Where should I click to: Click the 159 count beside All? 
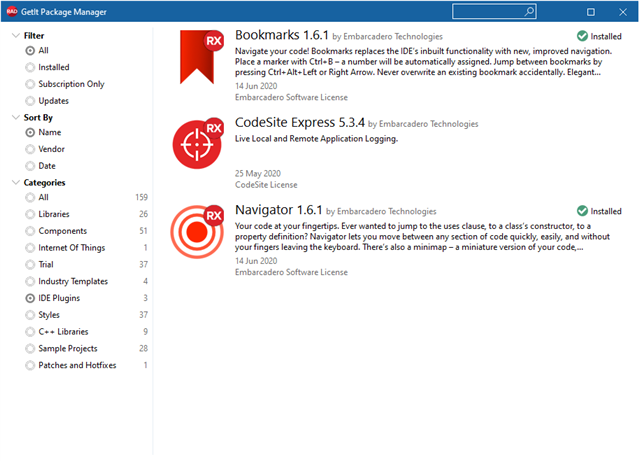click(141, 197)
